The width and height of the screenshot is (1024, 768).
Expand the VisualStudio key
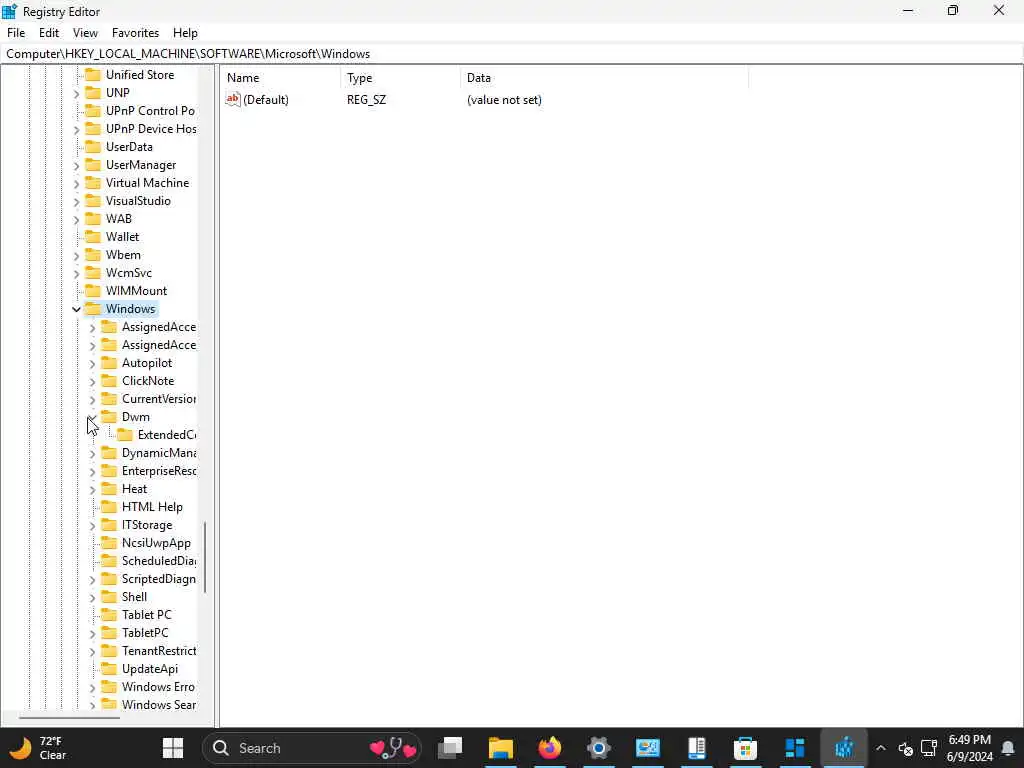[x=76, y=201]
